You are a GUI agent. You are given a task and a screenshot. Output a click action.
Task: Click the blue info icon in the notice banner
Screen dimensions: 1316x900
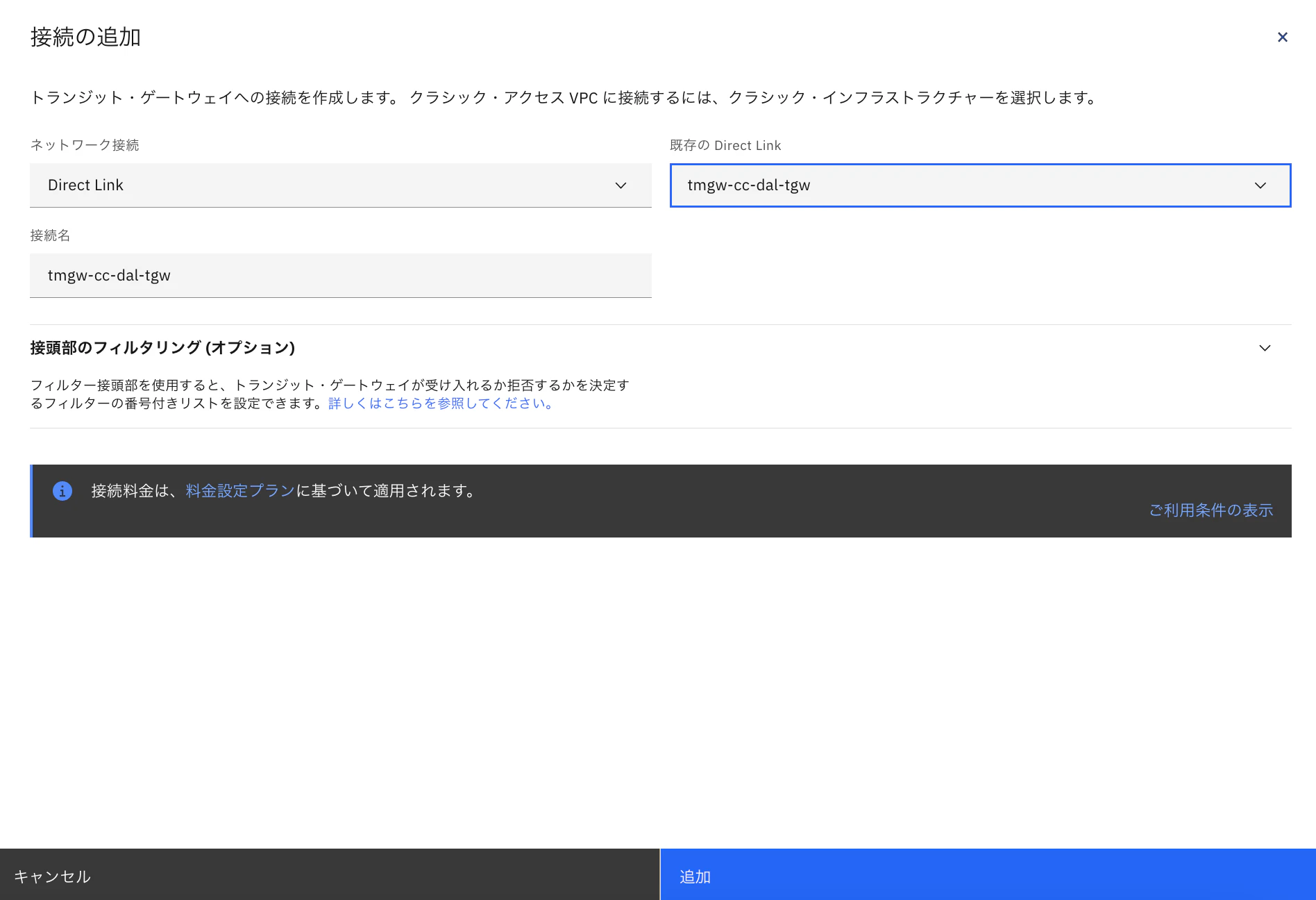tap(62, 491)
